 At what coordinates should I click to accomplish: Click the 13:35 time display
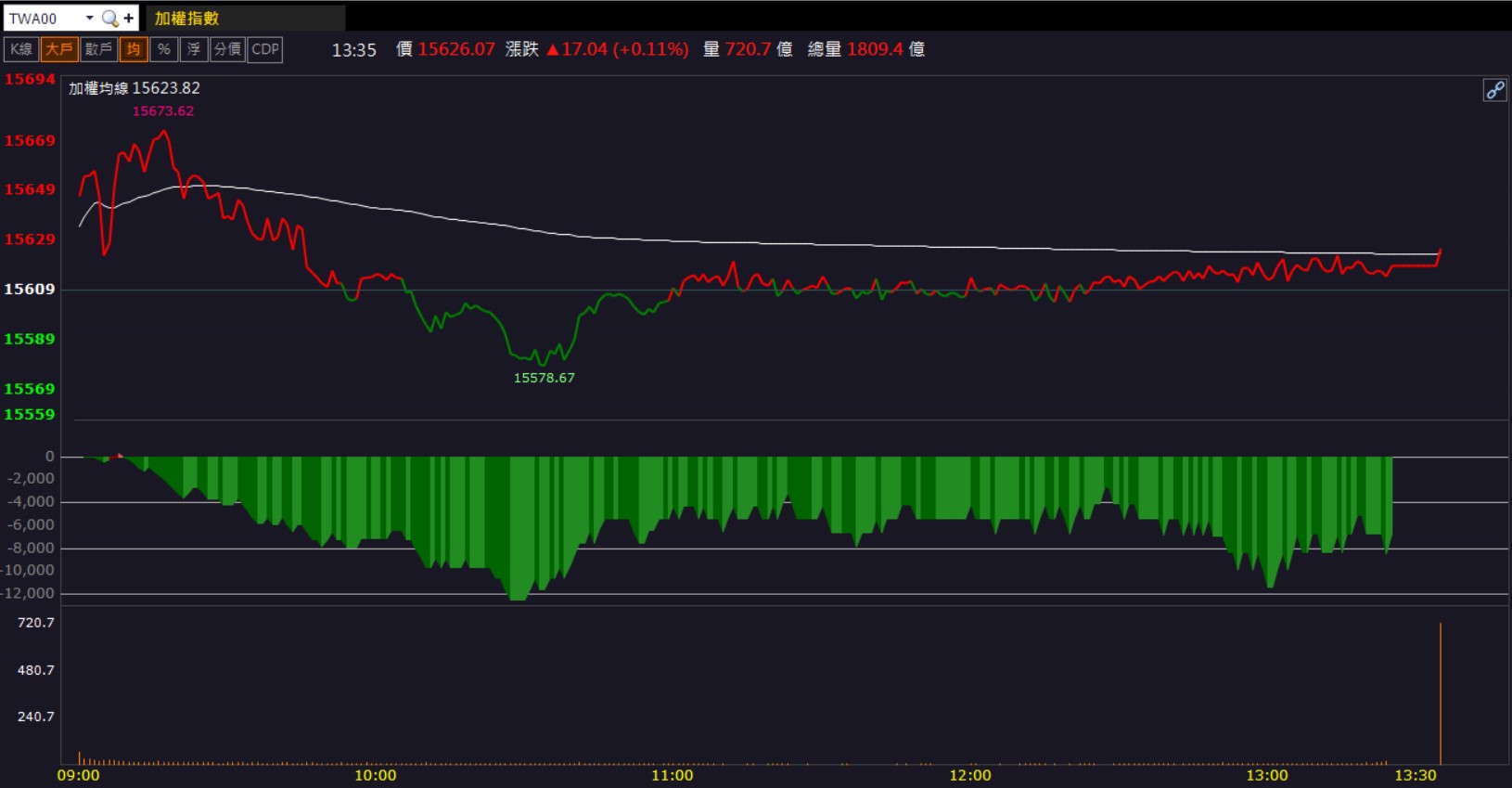coord(354,50)
